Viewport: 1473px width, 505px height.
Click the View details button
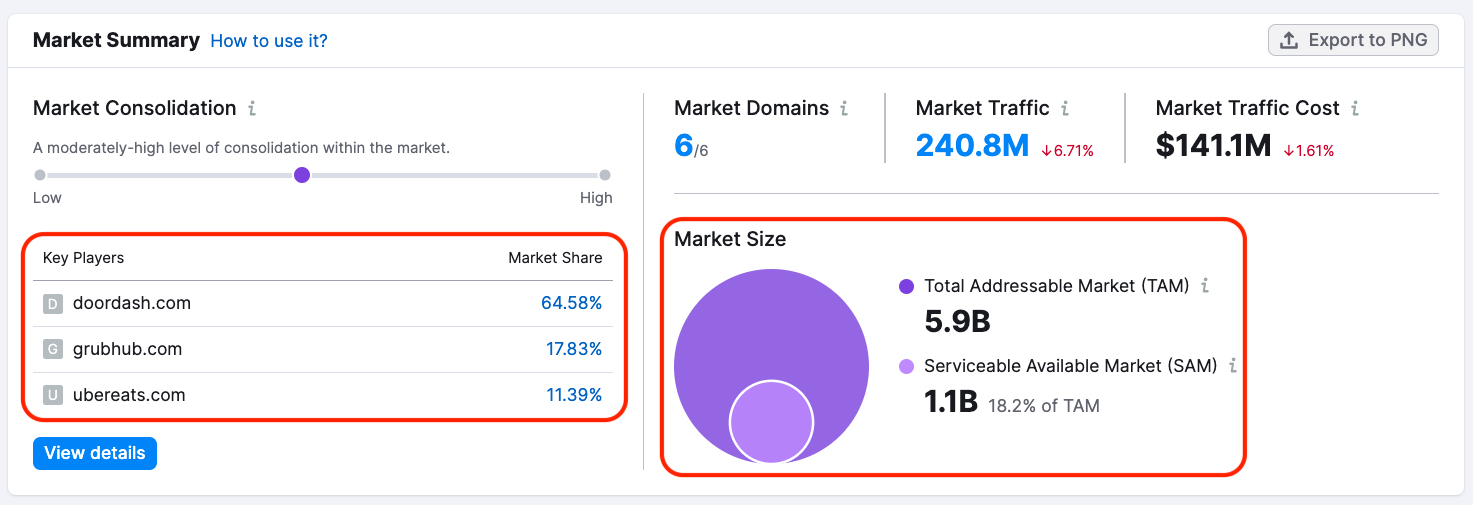pos(95,453)
